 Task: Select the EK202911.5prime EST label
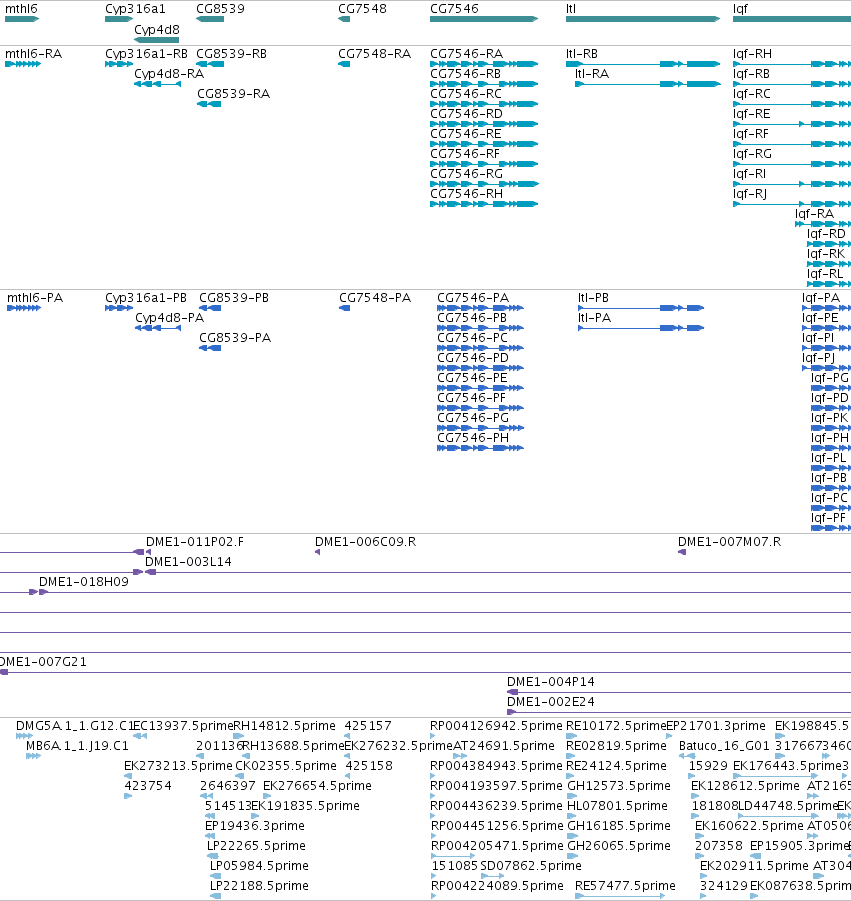click(754, 866)
